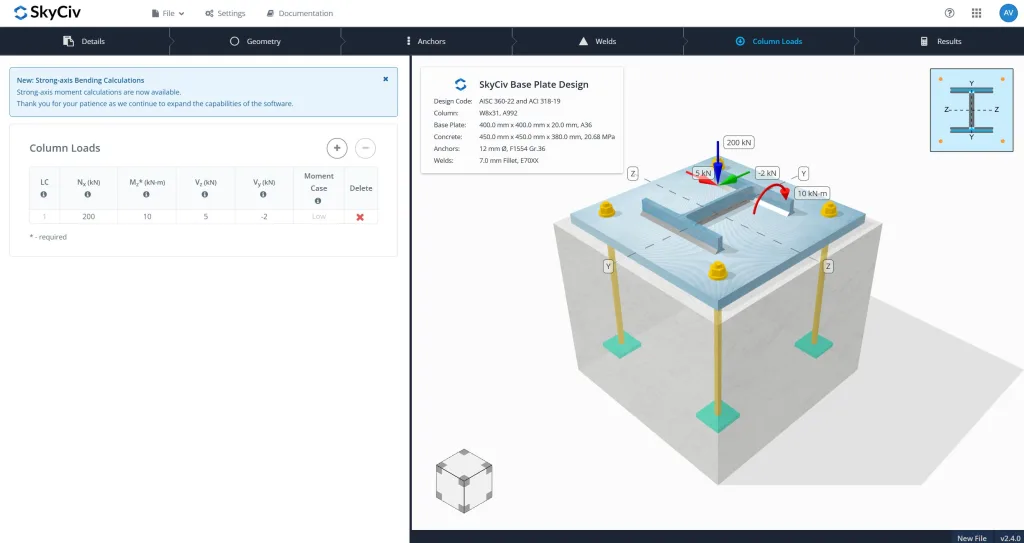Click the 10 kN-m moment label
The width and height of the screenshot is (1024, 543).
point(812,193)
